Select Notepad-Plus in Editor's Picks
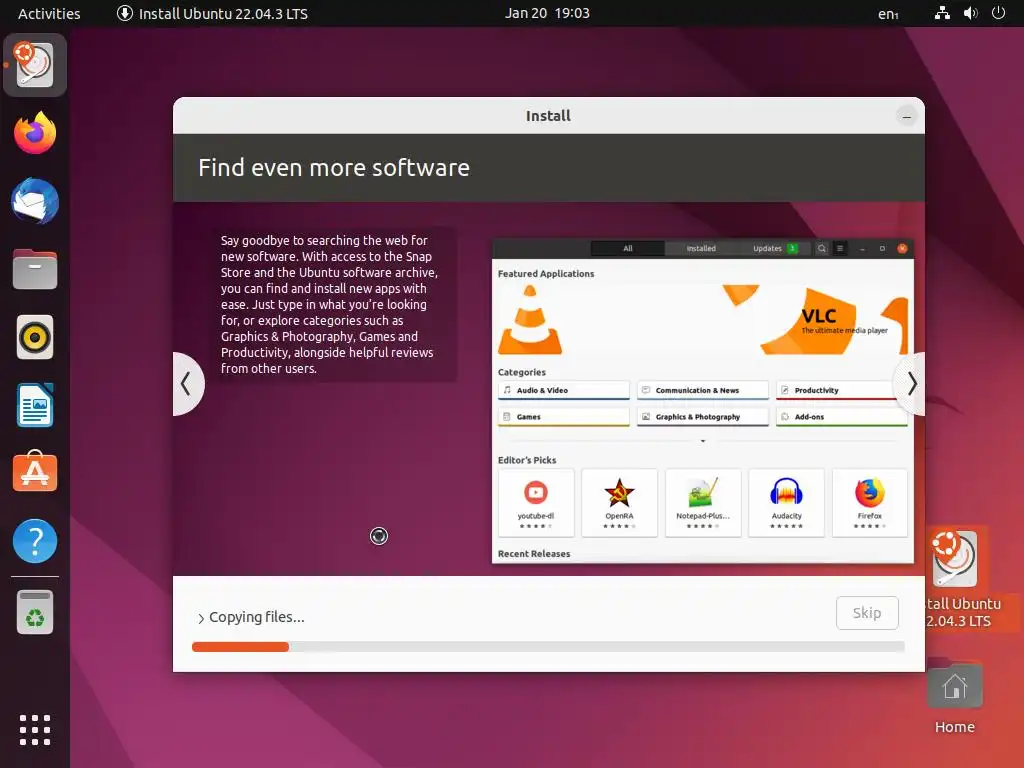 click(703, 502)
